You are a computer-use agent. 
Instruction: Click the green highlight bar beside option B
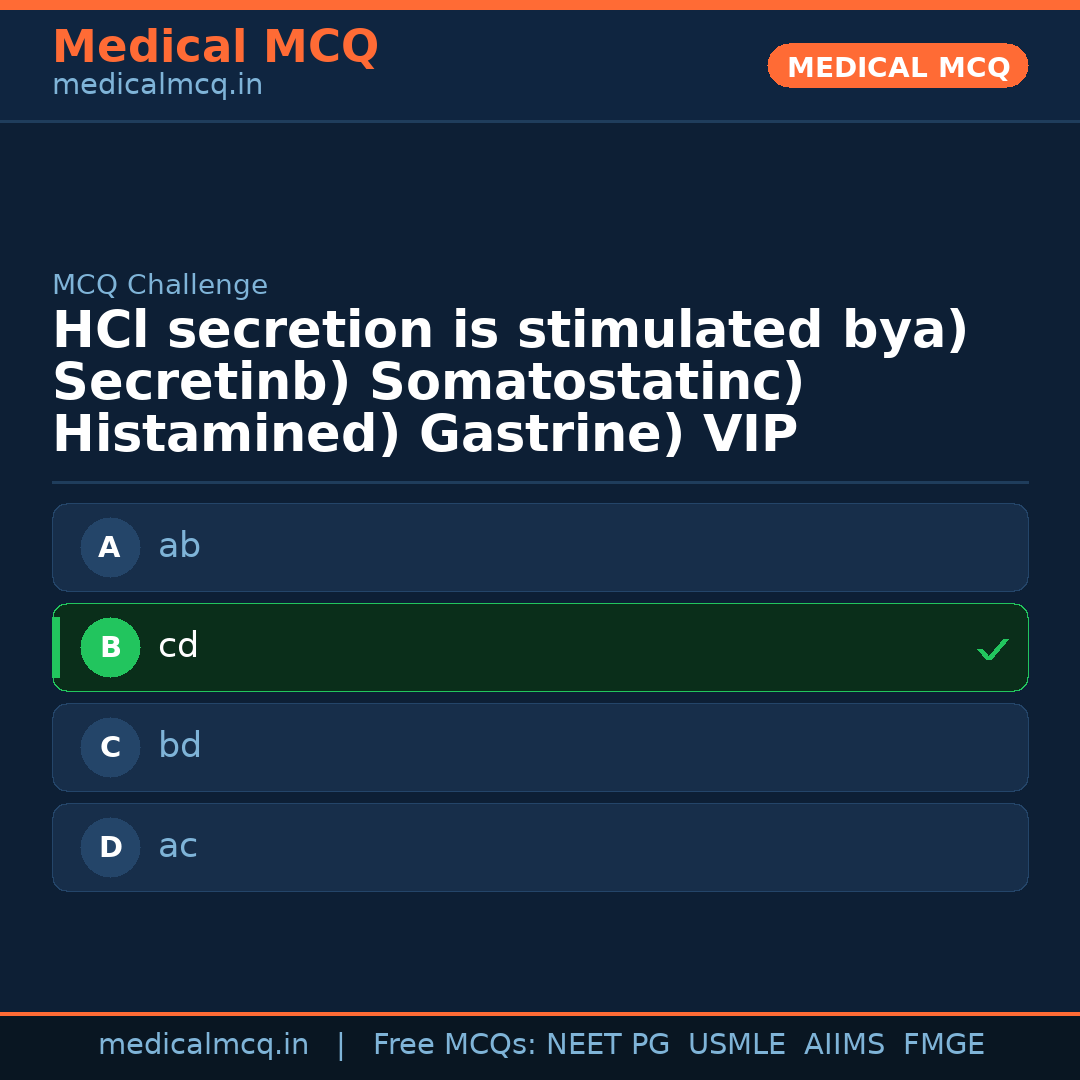tap(57, 647)
